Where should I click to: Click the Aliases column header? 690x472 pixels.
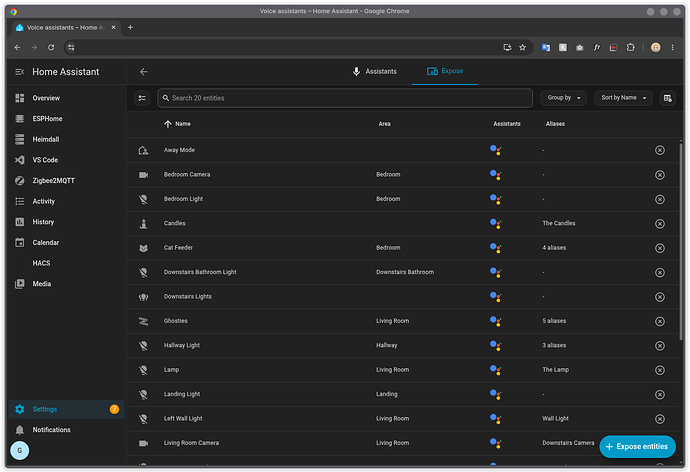pyautogui.click(x=555, y=124)
